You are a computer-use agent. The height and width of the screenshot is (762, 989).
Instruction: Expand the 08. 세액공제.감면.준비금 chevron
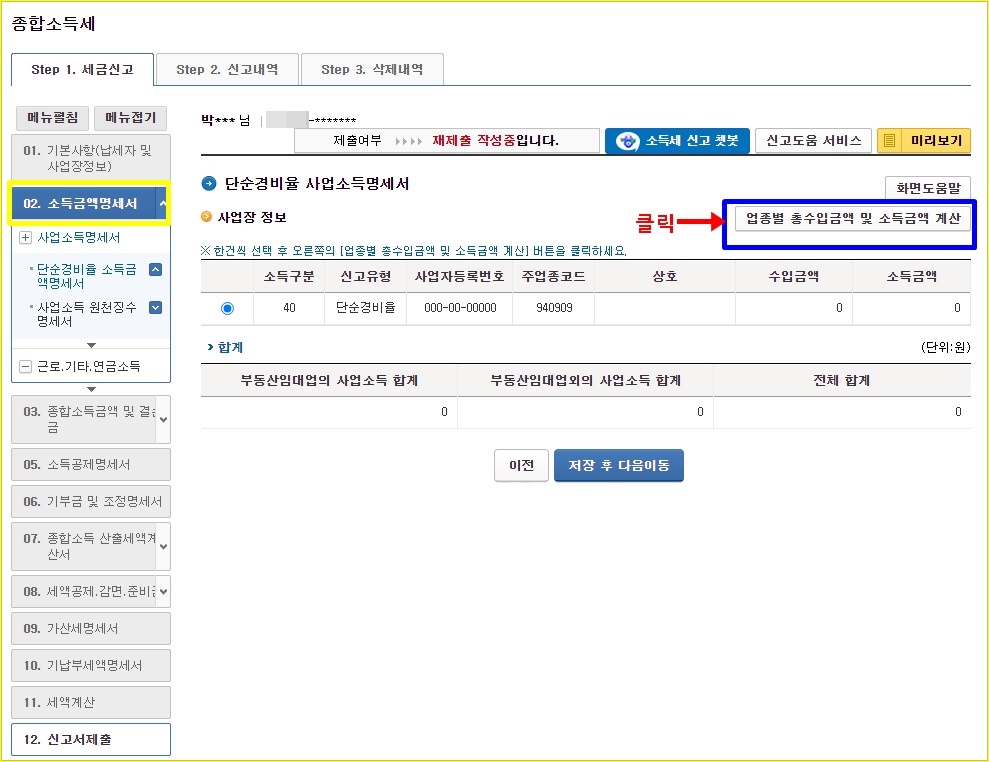(x=163, y=592)
